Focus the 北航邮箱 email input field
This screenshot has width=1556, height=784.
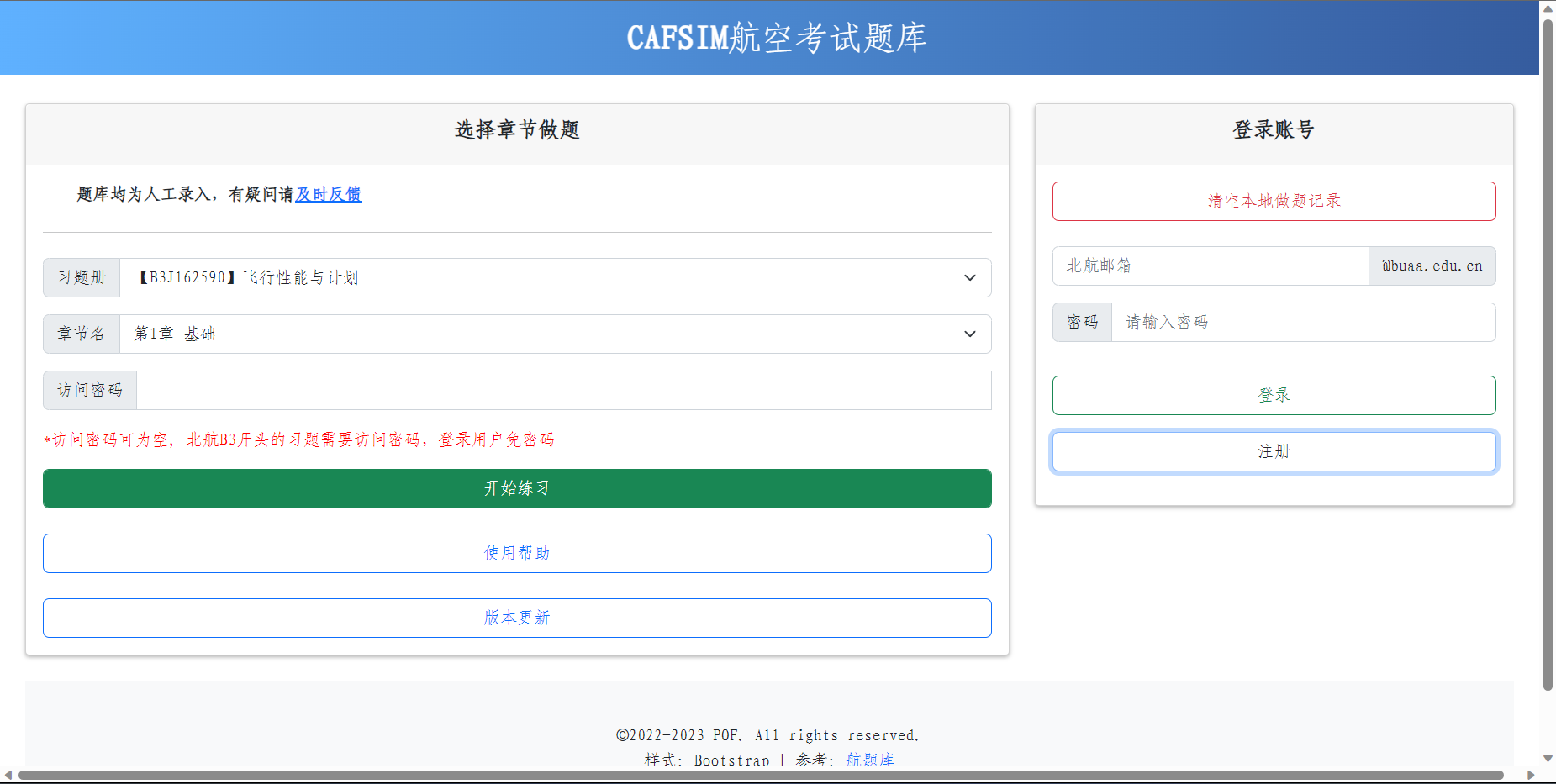1210,266
